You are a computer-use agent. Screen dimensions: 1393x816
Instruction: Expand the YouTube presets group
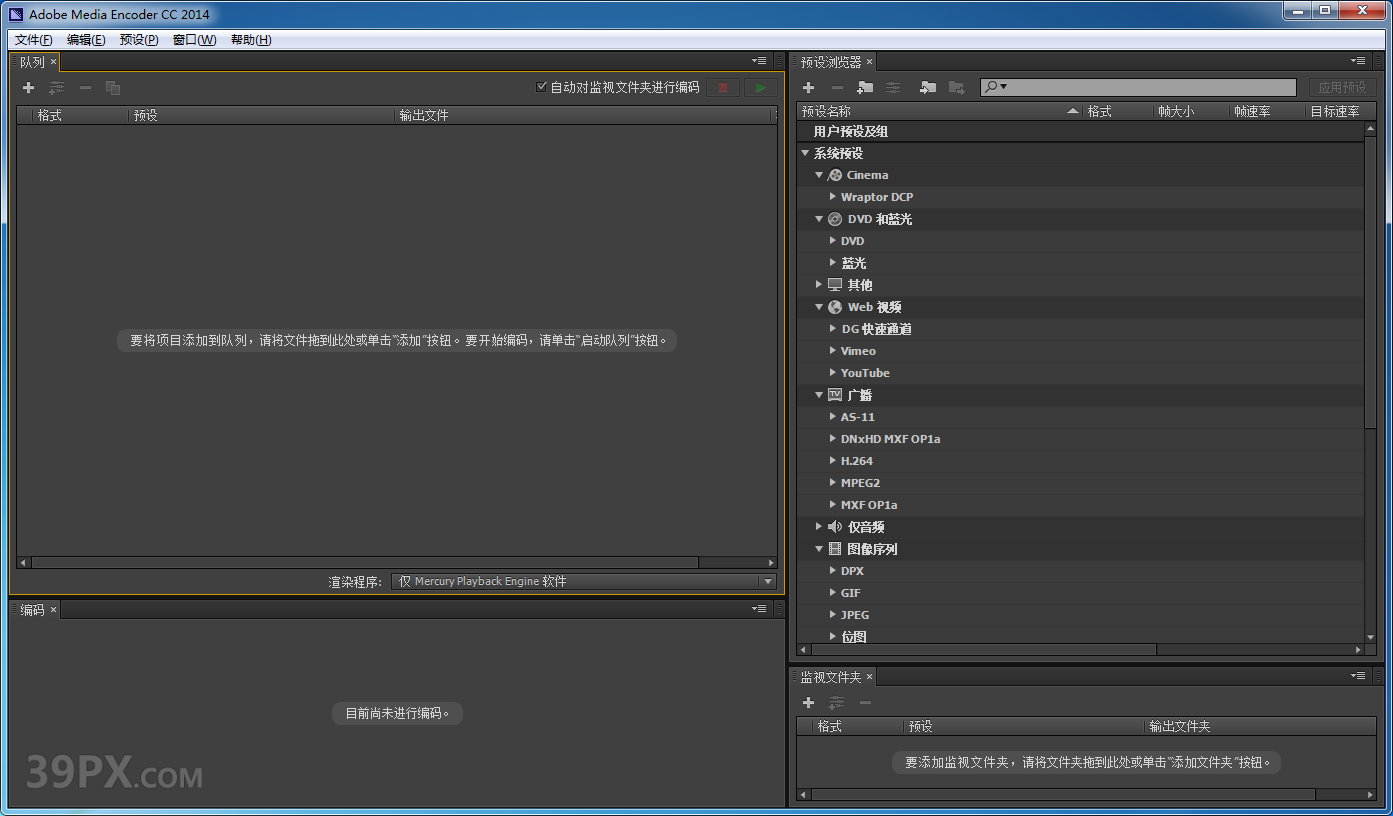[x=833, y=372]
